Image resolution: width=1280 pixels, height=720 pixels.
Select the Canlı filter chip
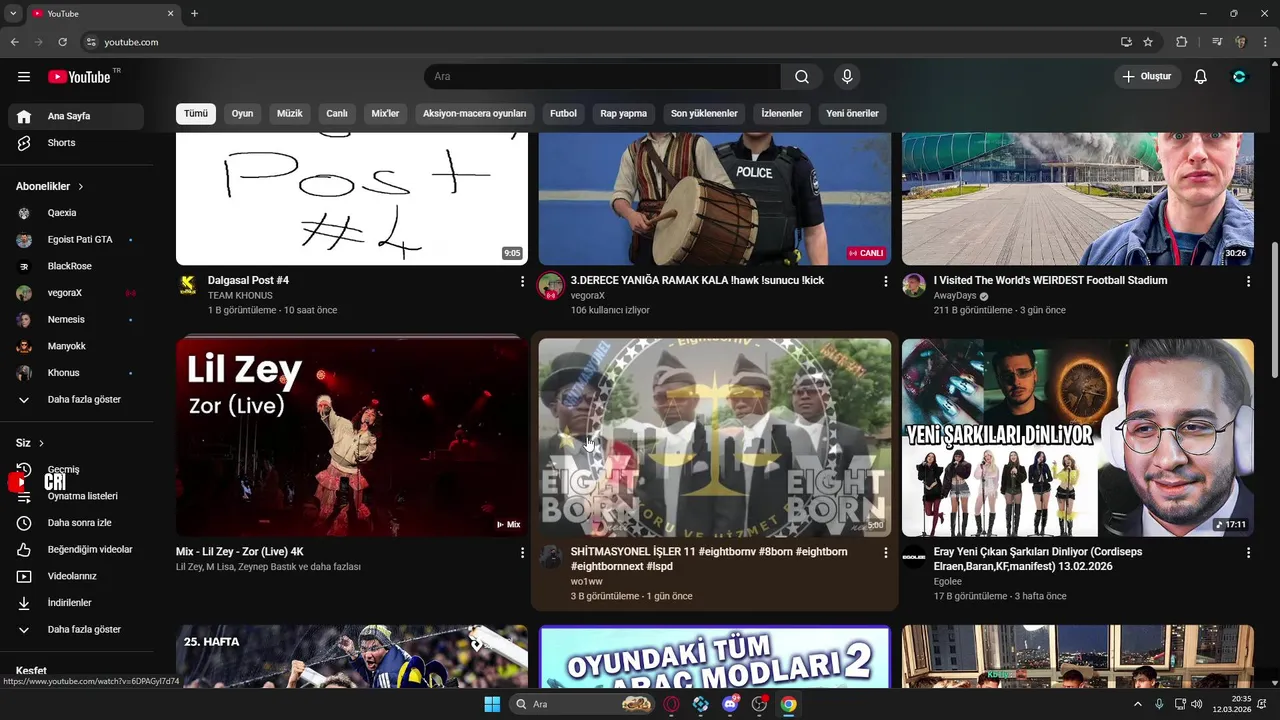coord(337,114)
